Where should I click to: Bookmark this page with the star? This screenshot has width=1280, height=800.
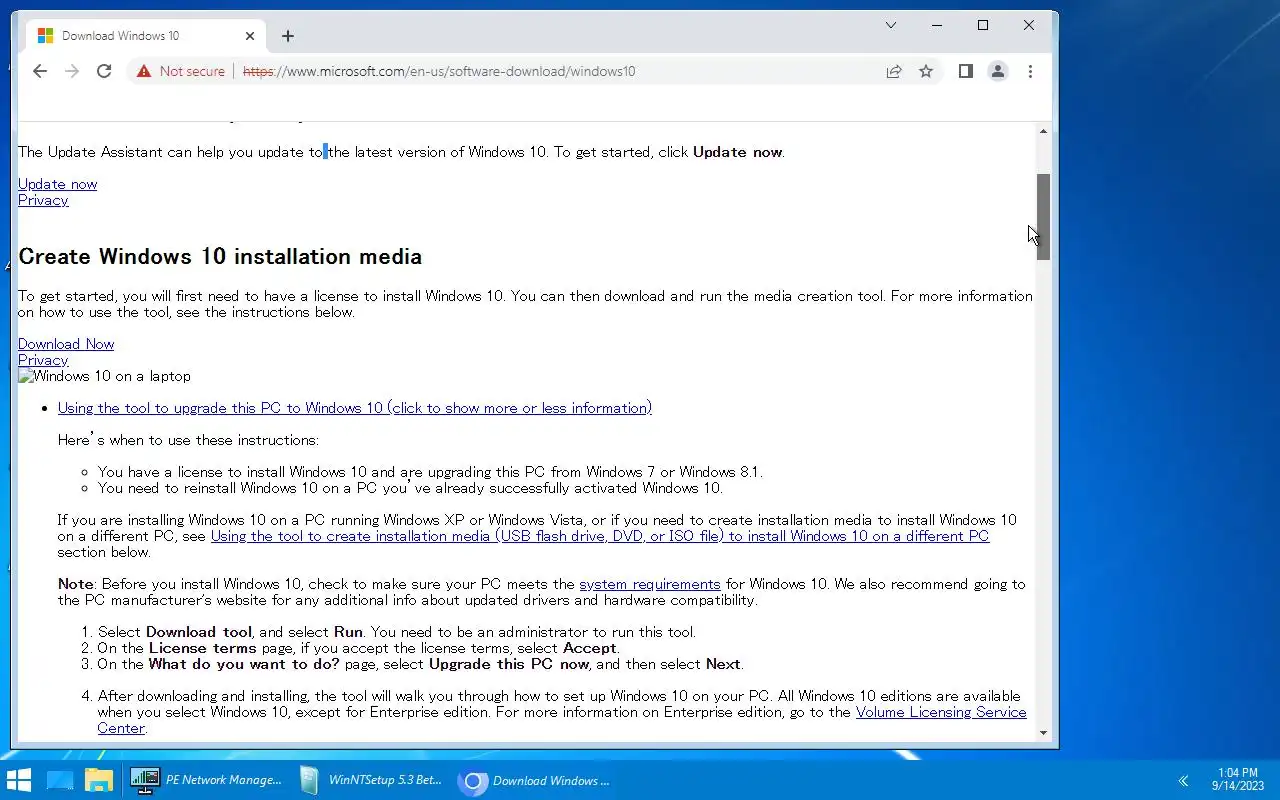[926, 71]
